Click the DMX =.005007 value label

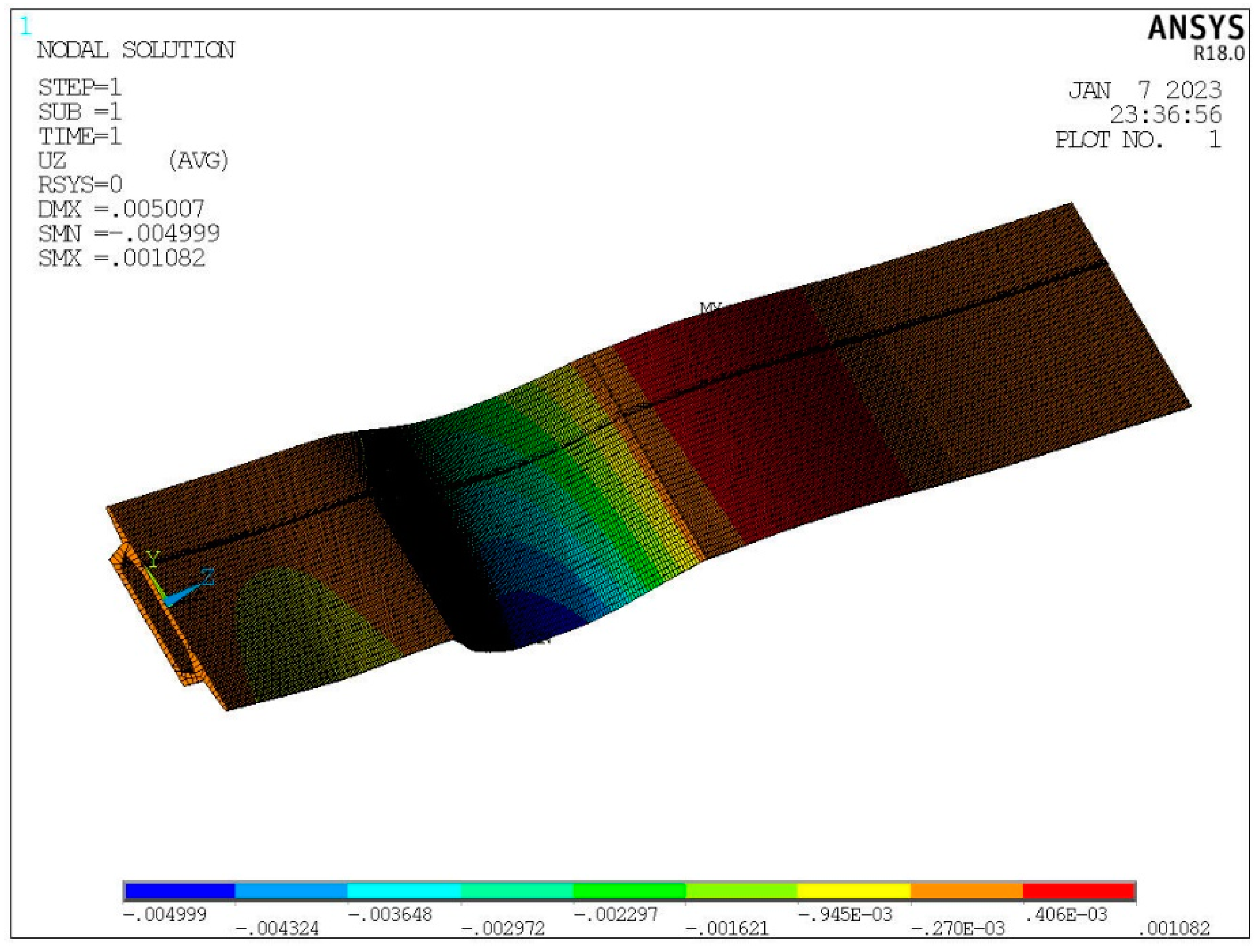point(121,209)
